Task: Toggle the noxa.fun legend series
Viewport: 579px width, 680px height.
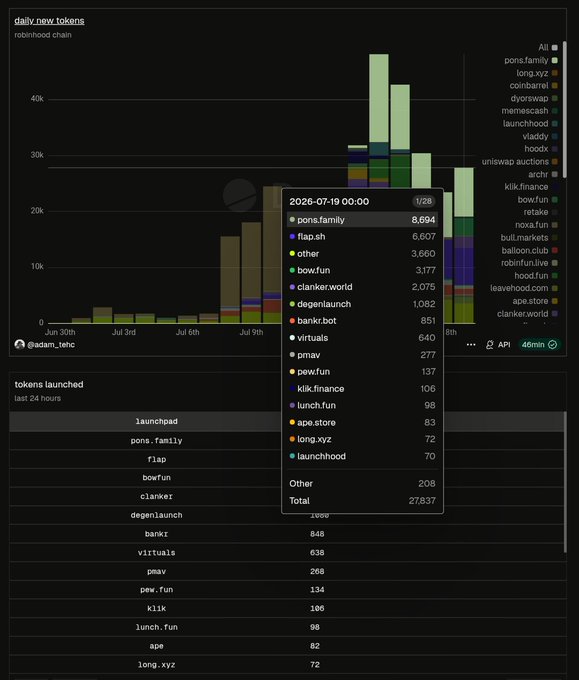Action: (x=536, y=225)
